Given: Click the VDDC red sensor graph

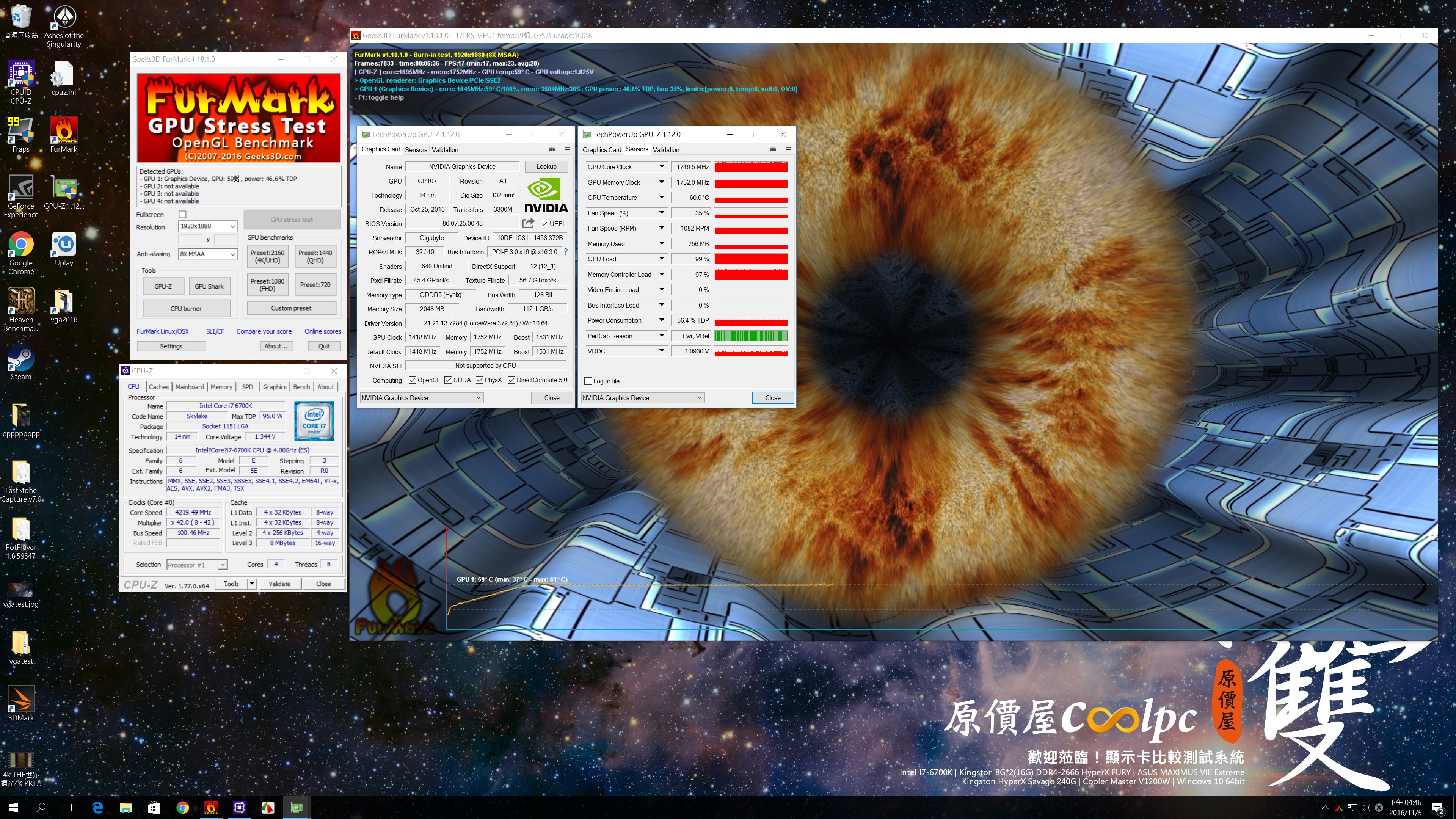Looking at the screenshot, I should coord(751,351).
